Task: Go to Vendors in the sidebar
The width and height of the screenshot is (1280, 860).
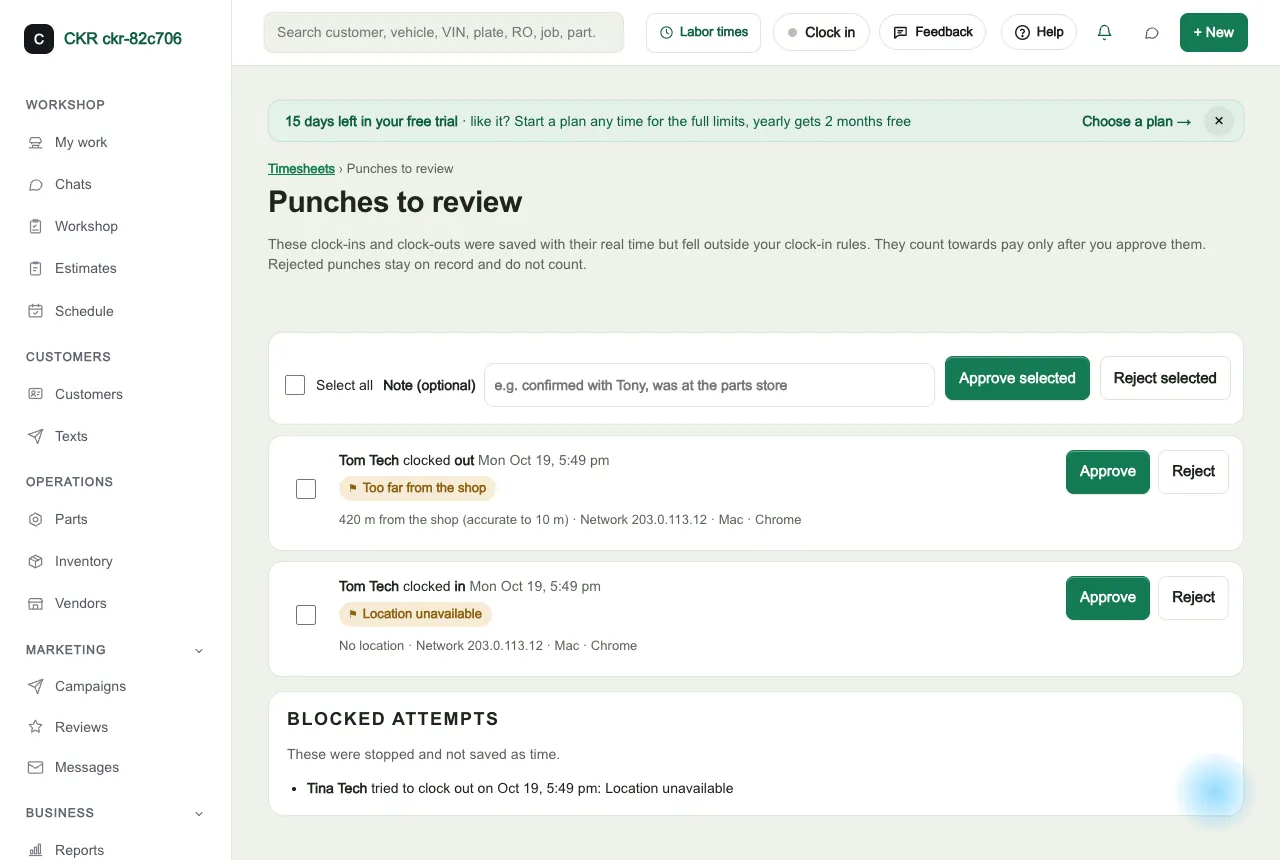Action: (80, 603)
